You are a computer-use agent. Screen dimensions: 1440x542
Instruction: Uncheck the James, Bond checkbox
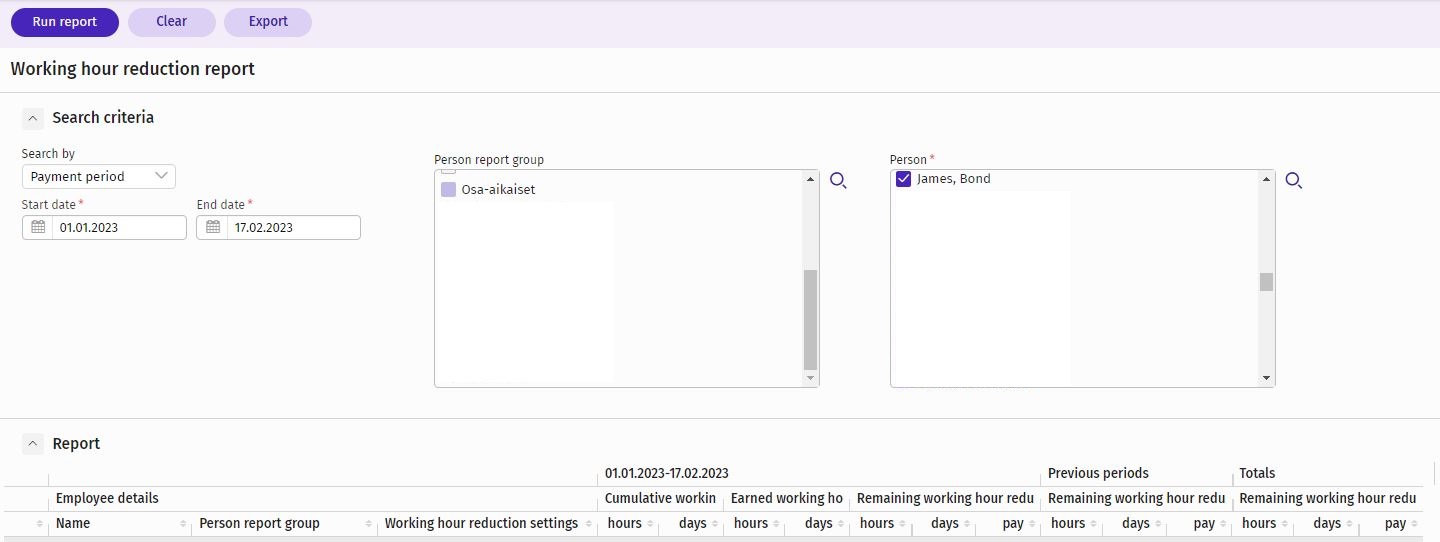tap(904, 179)
